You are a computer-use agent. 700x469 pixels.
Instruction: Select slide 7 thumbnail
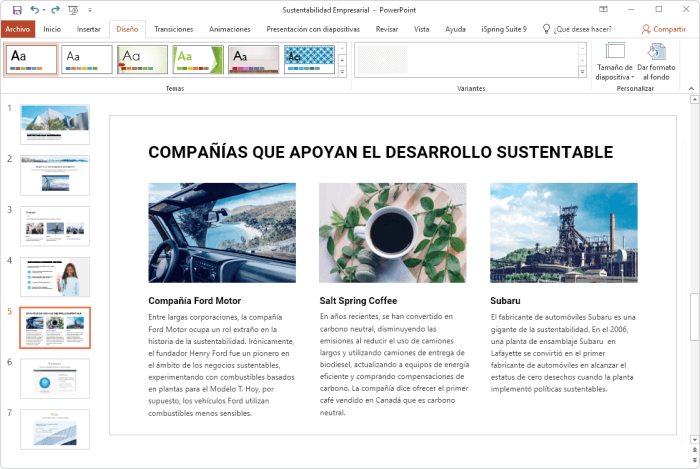(x=55, y=429)
